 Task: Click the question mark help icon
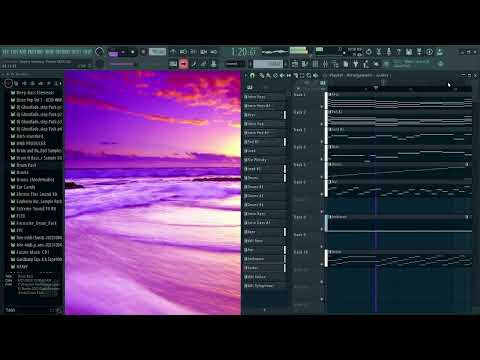(x=398, y=52)
